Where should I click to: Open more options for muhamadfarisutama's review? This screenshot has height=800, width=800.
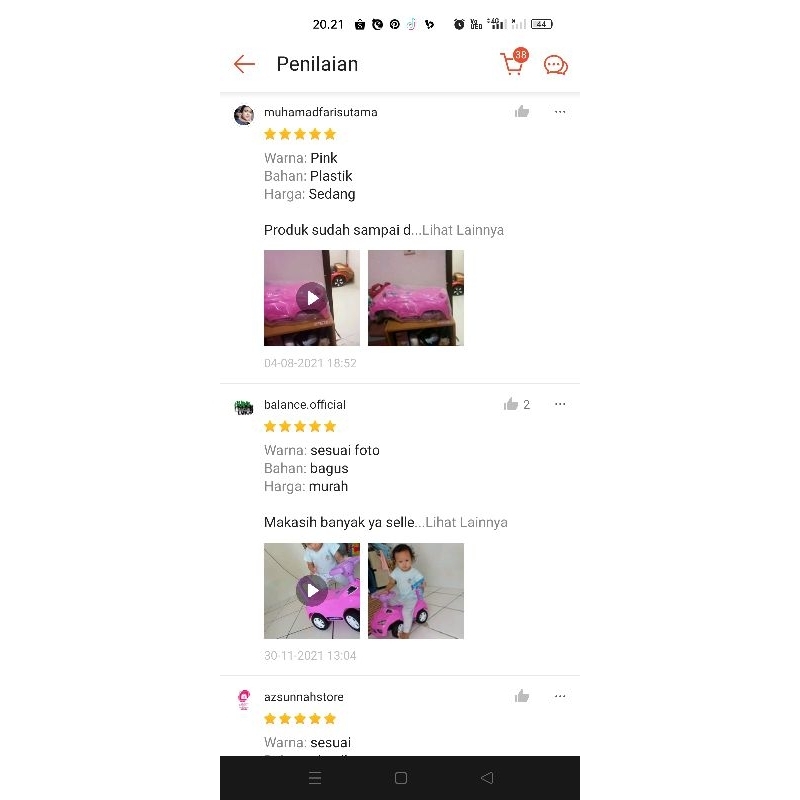pyautogui.click(x=560, y=112)
